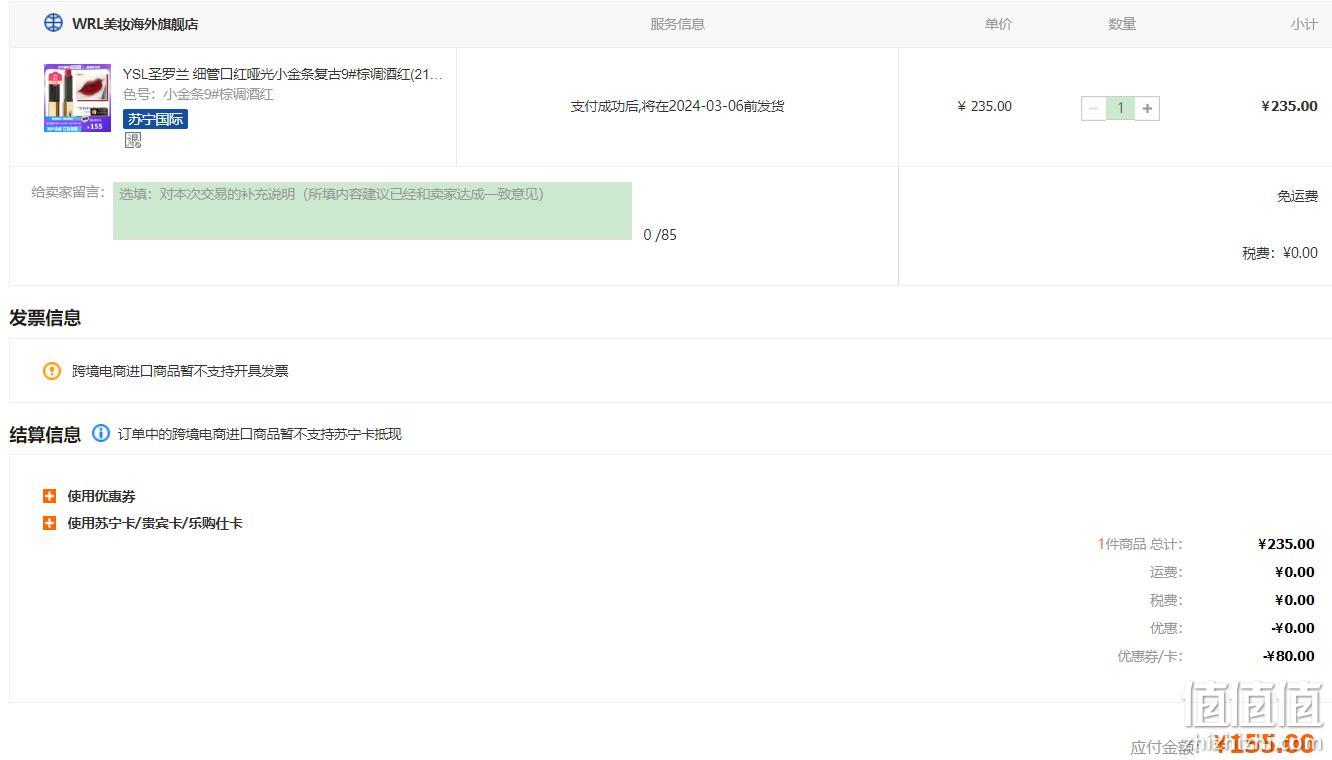Click the 跨境电商进口商品暂不支持开具发票 notice
This screenshot has width=1332, height=760.
pyautogui.click(x=180, y=371)
